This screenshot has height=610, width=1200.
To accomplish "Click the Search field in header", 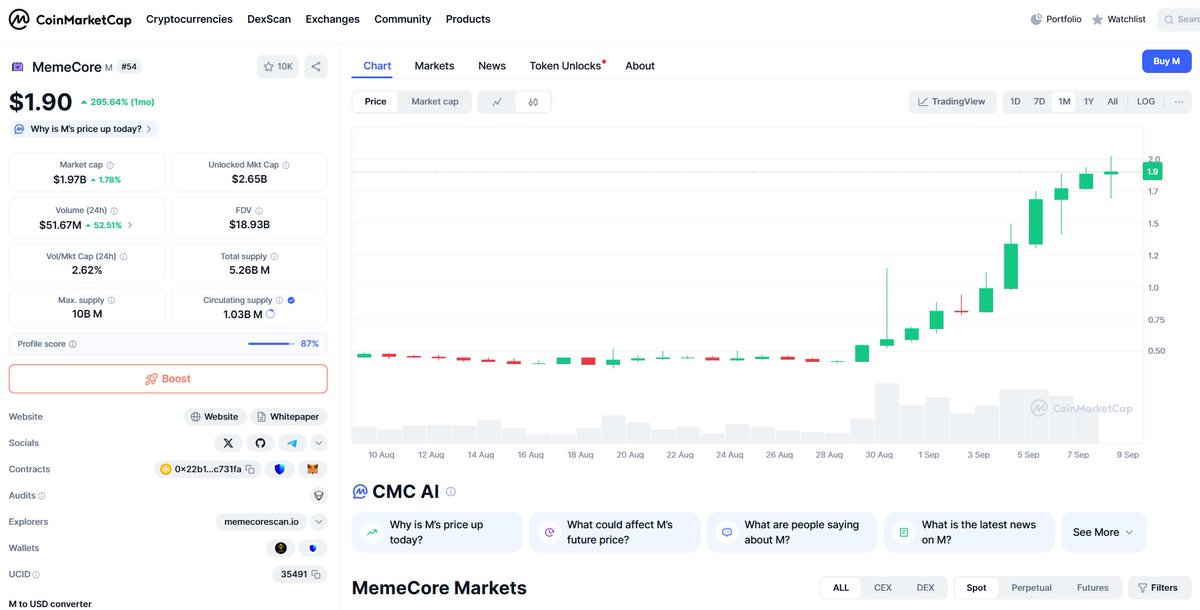I will [1179, 19].
